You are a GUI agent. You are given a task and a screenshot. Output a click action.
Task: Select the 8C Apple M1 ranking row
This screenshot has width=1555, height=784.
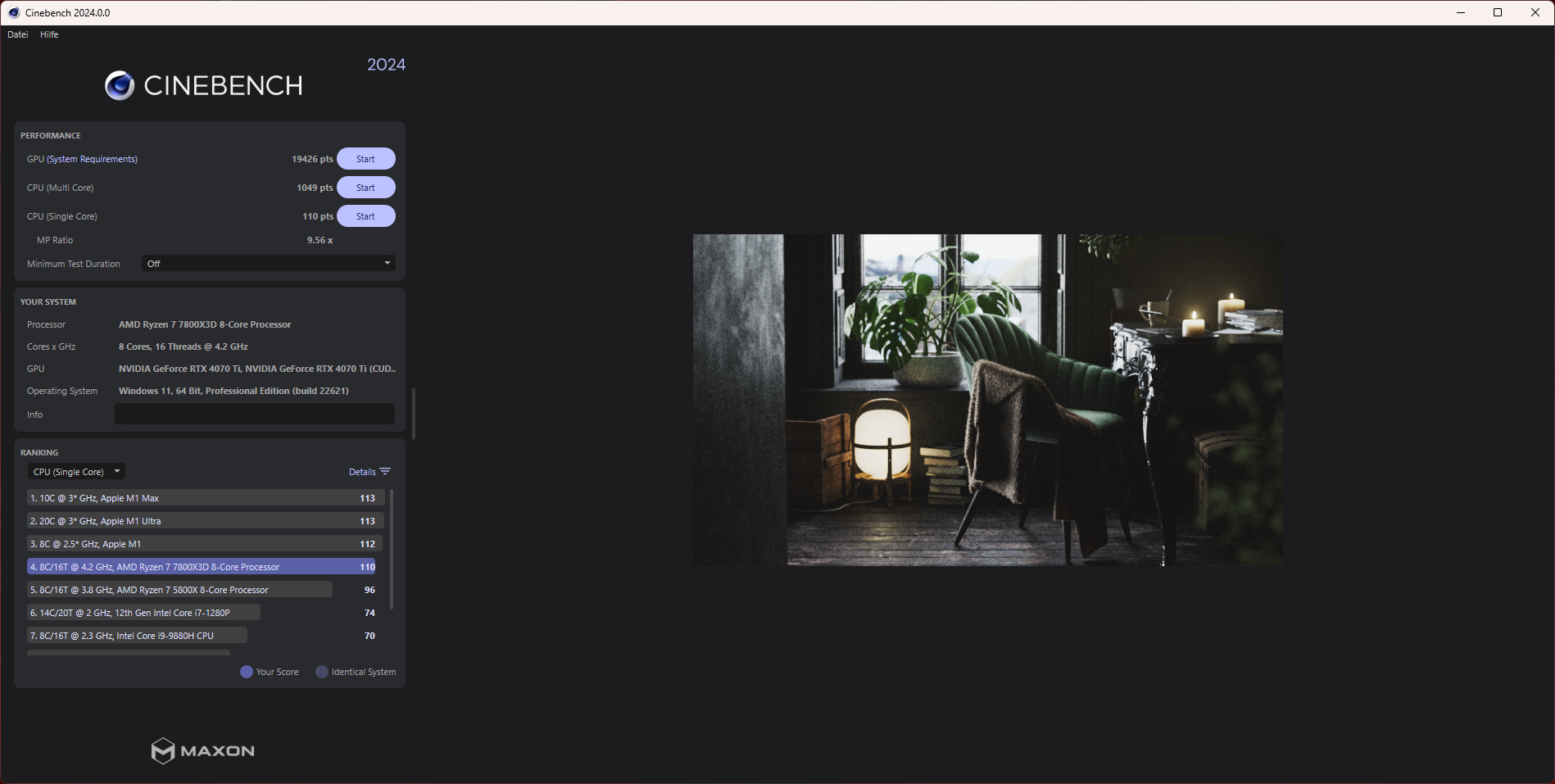(x=206, y=544)
